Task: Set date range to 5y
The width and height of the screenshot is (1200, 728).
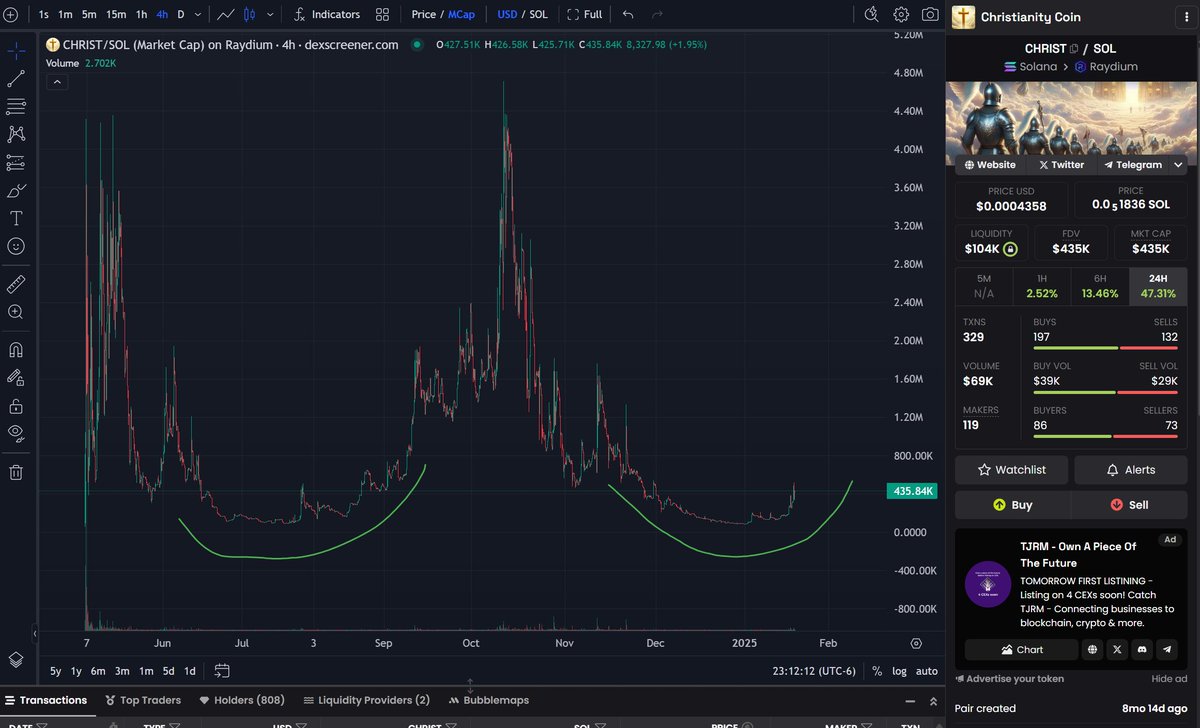Action: [55, 671]
